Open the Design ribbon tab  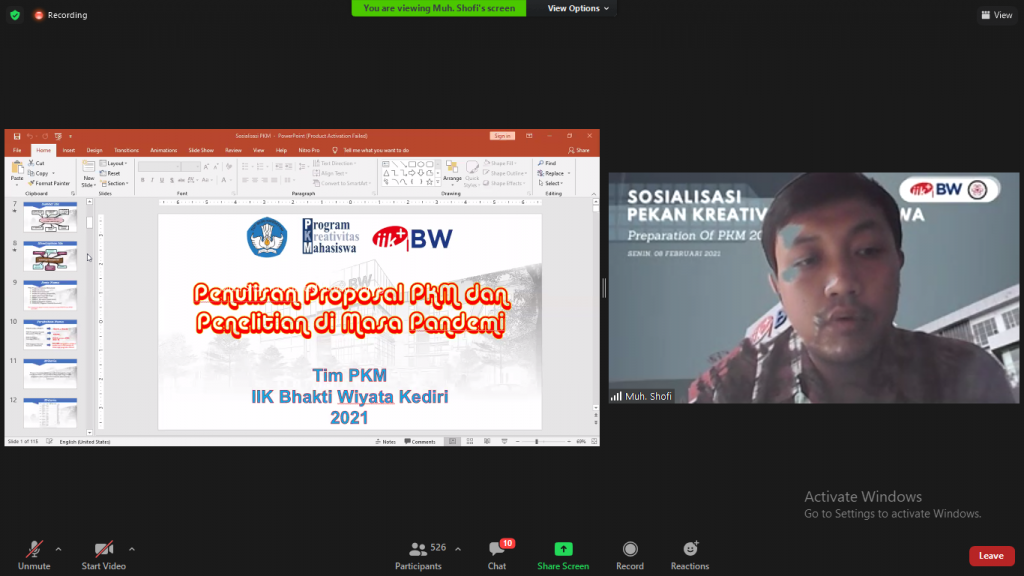[94, 150]
